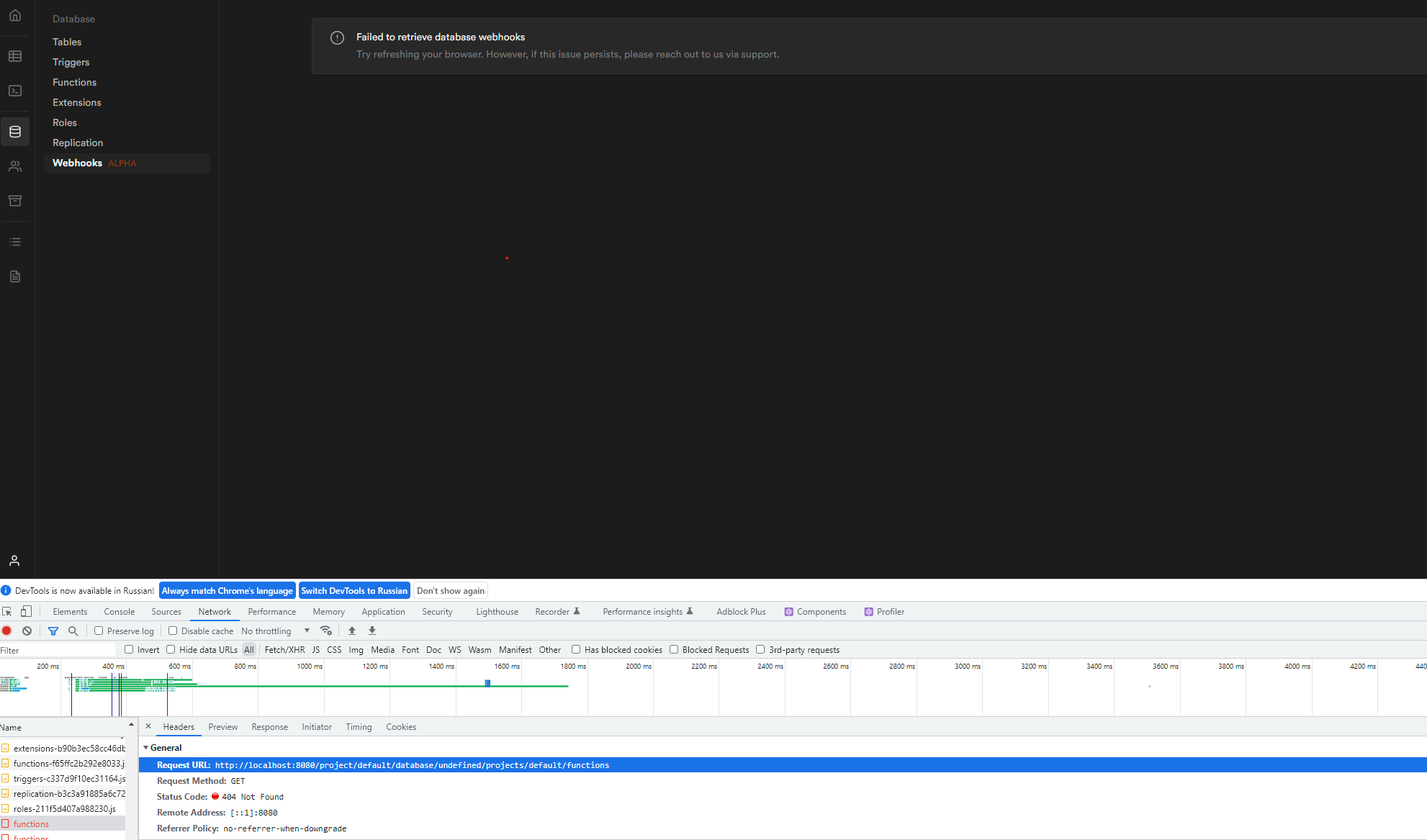The width and height of the screenshot is (1427, 840).
Task: Open the Response tab for the request
Action: (x=269, y=727)
